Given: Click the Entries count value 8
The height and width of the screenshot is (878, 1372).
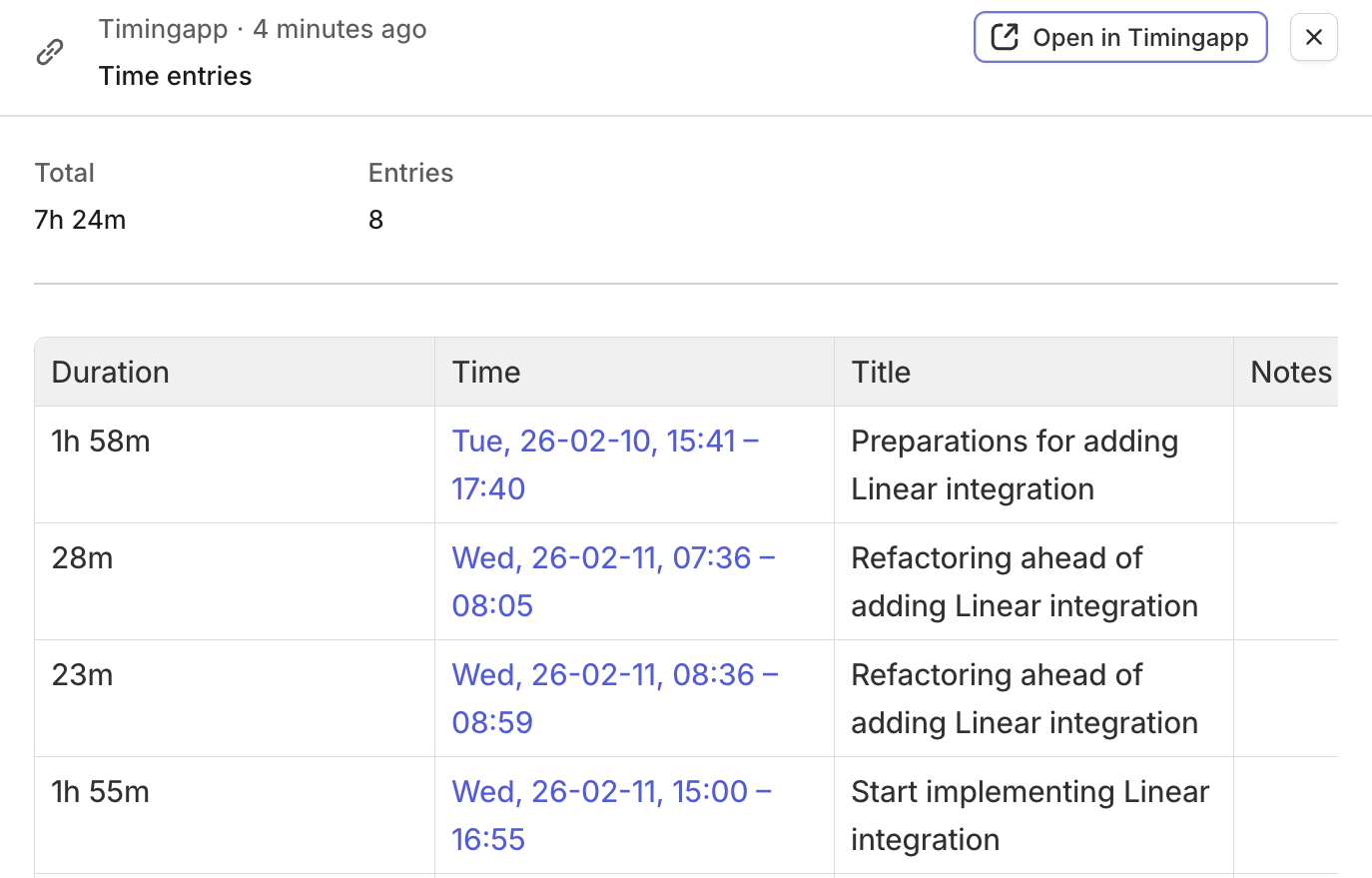Looking at the screenshot, I should pos(376,220).
